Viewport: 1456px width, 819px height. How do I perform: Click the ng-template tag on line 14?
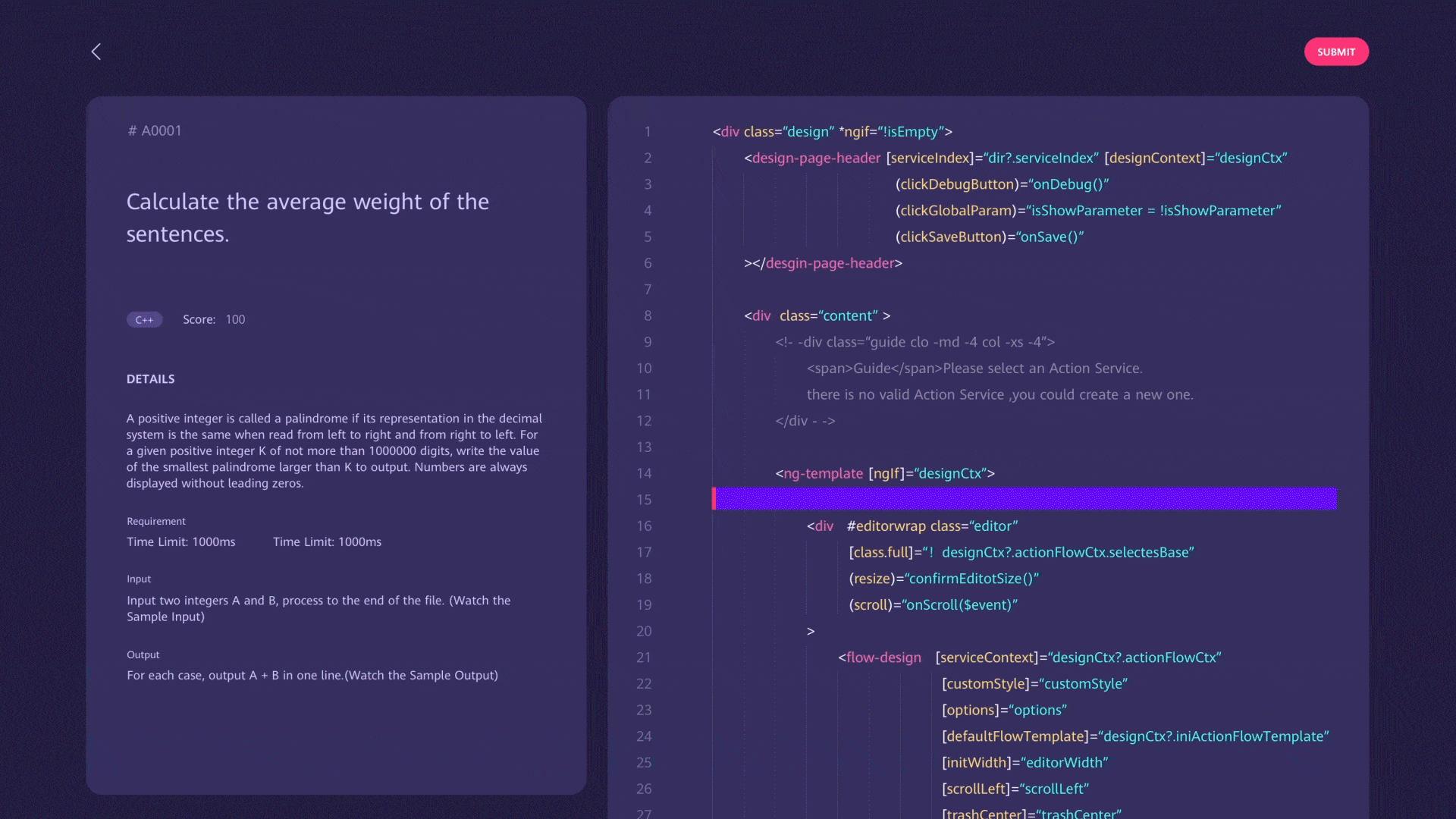(x=823, y=473)
